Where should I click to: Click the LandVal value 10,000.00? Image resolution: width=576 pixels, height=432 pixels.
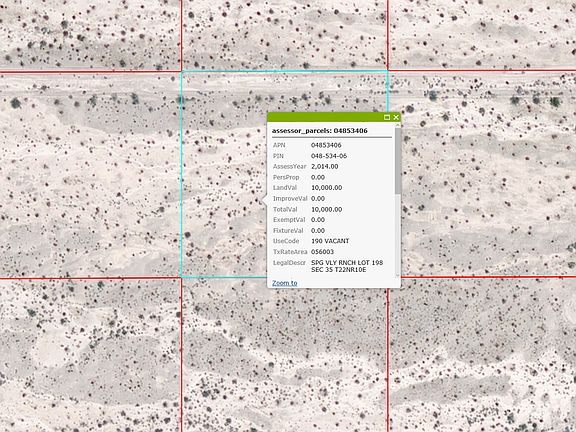coord(327,188)
